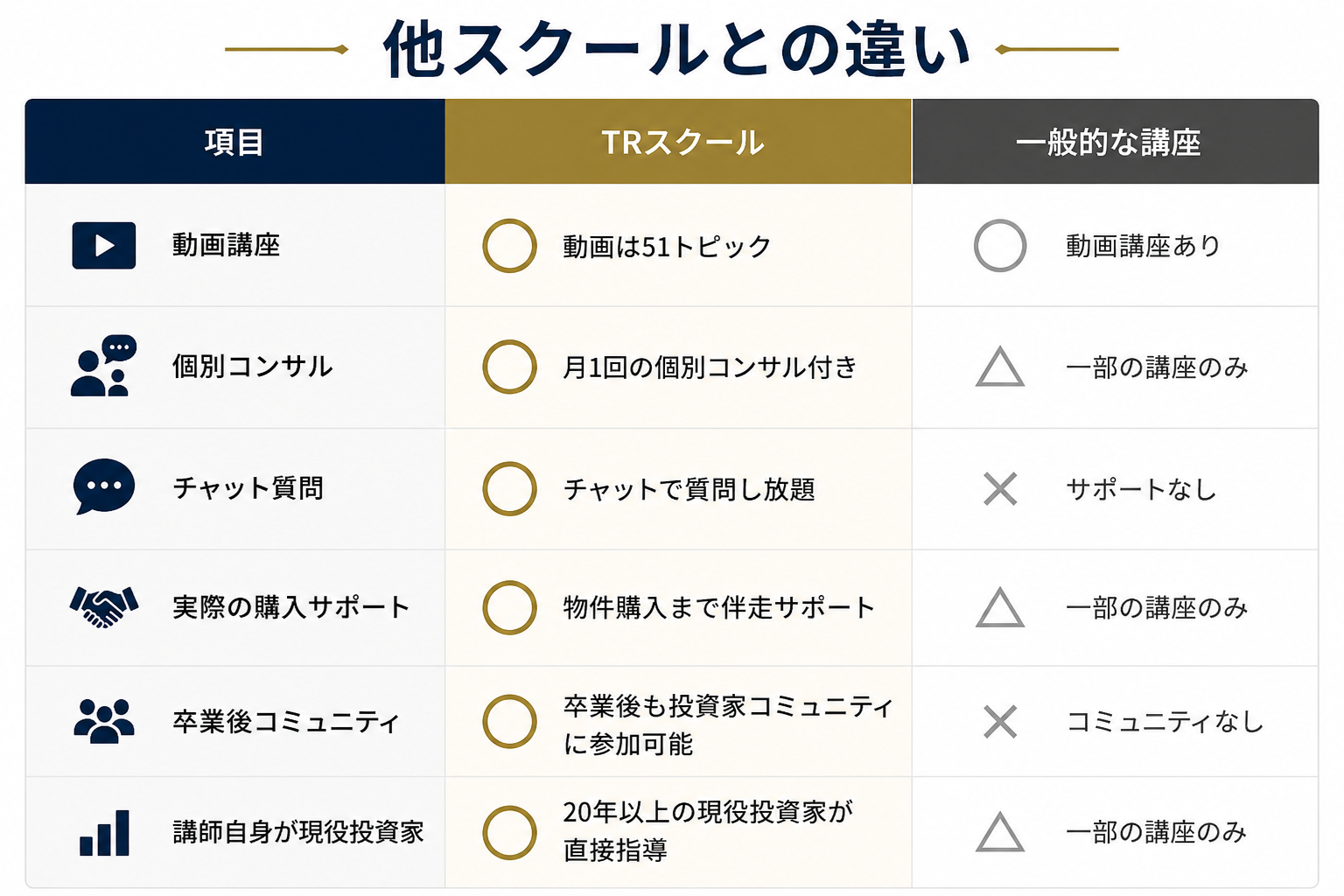The image size is (1344, 896).
Task: Click the gold circle beside チャットで質問し放題
Action: tap(509, 488)
